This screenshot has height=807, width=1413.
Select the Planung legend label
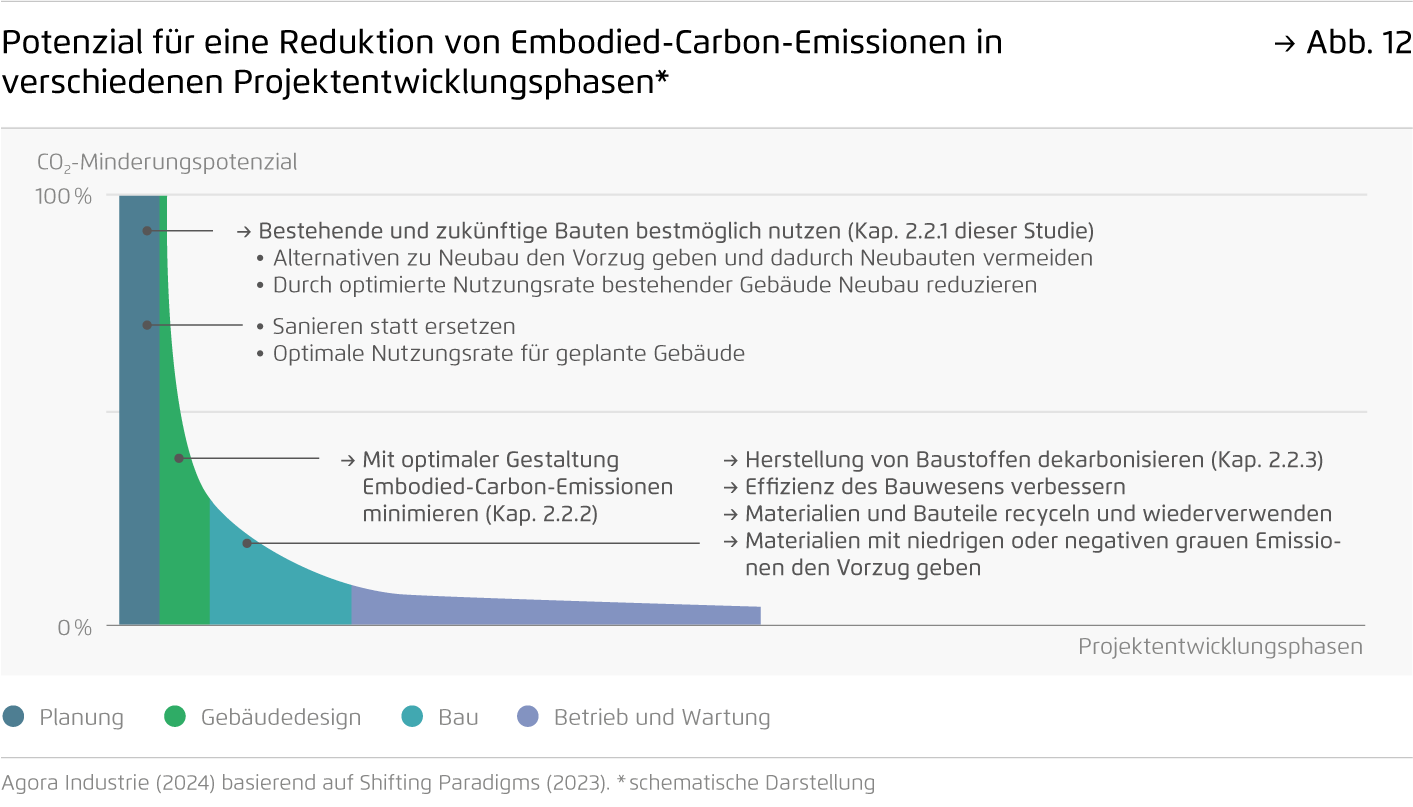82,717
